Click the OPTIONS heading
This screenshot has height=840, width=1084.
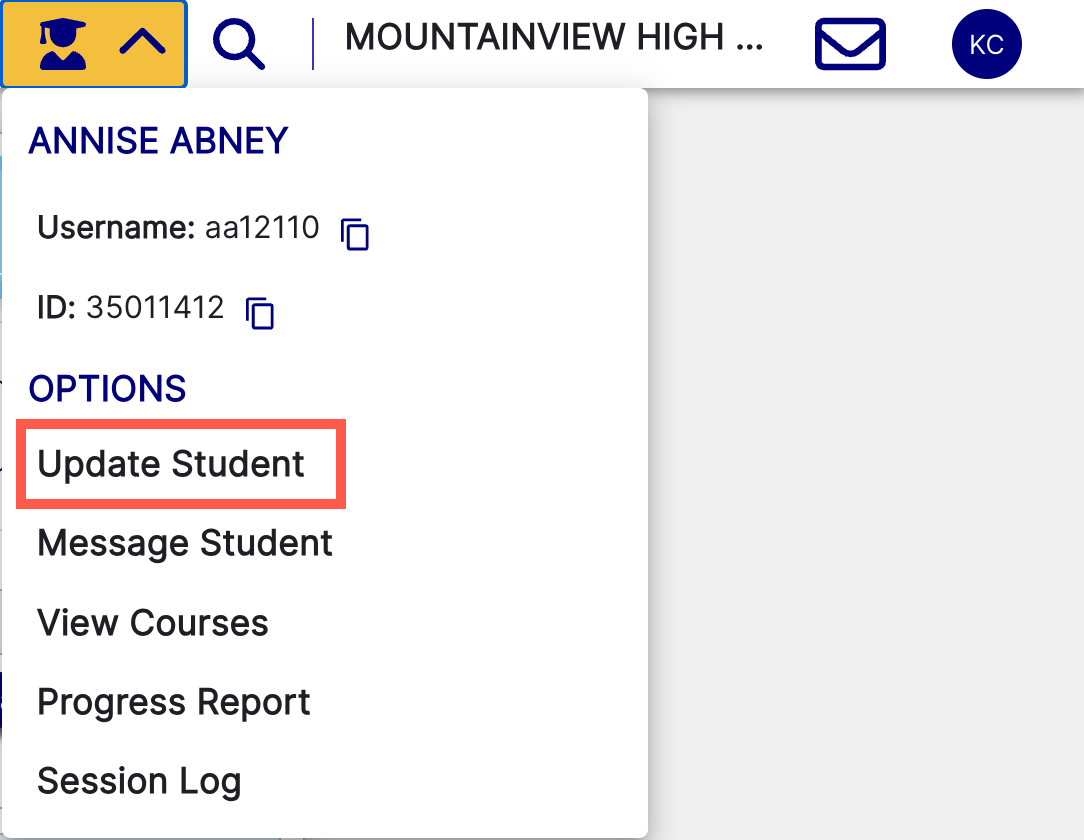pos(107,389)
